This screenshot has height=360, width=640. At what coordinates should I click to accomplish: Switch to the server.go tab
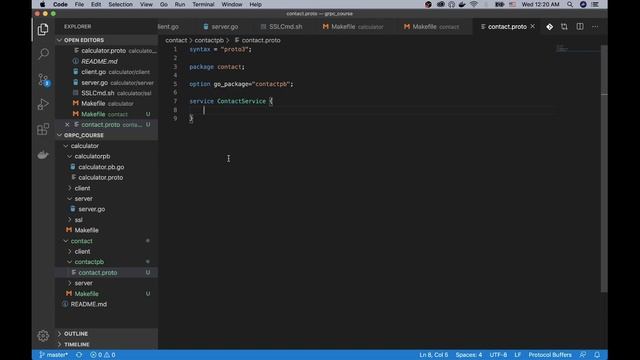point(221,27)
